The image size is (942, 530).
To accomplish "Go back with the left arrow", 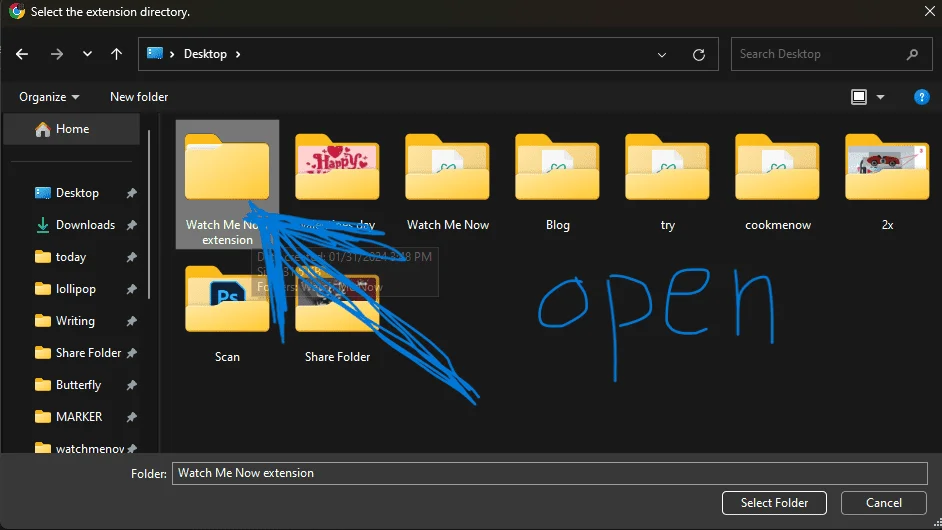I will coord(22,54).
